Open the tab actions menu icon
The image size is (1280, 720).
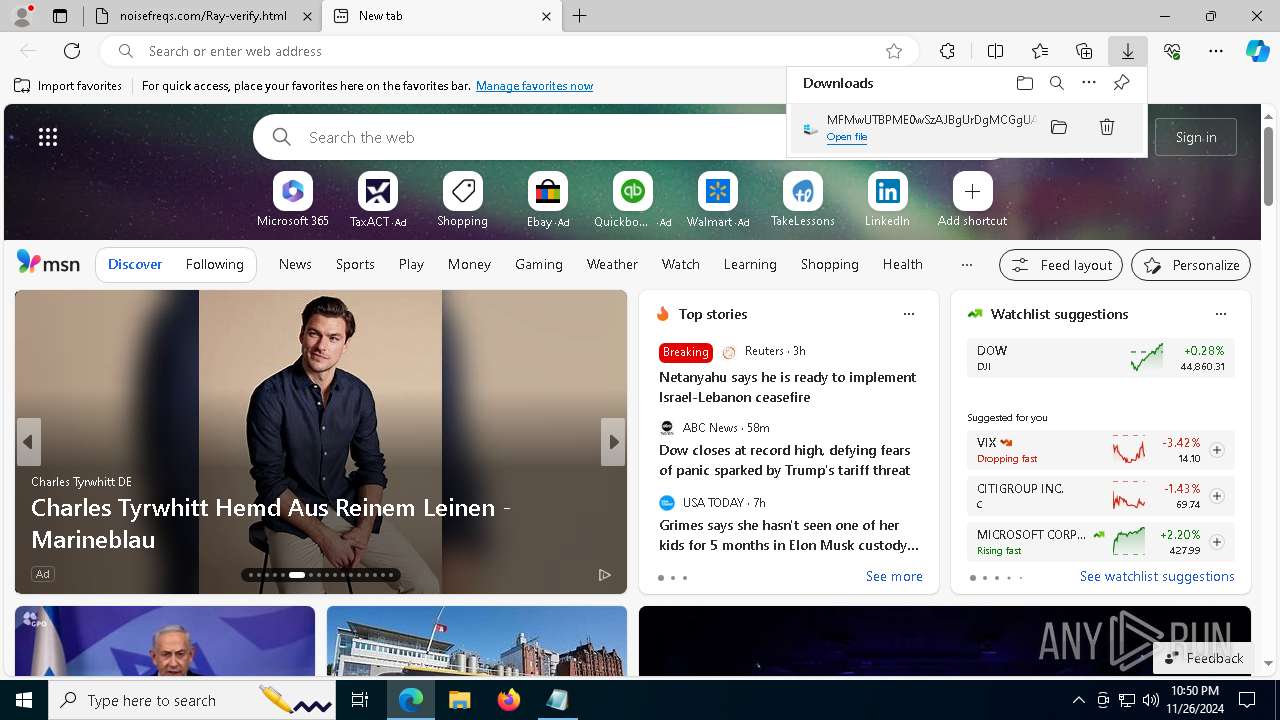pos(60,16)
